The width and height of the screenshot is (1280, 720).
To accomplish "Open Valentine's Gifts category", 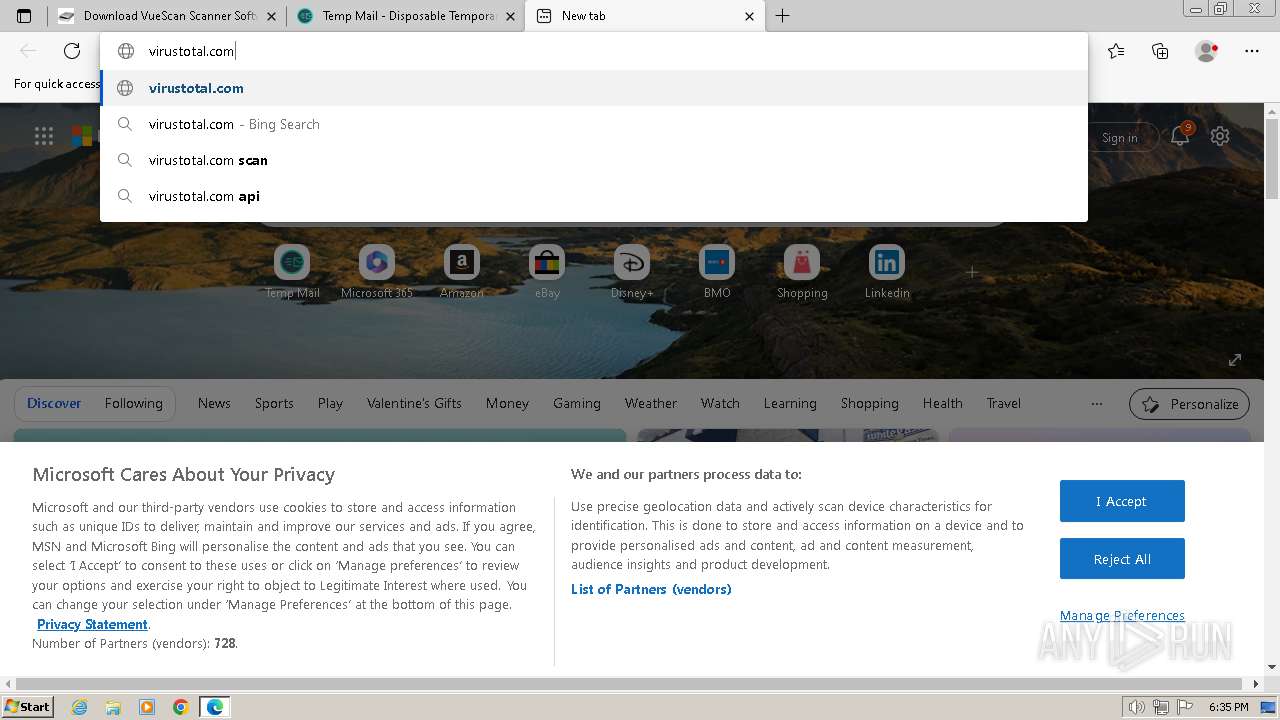I will (414, 403).
